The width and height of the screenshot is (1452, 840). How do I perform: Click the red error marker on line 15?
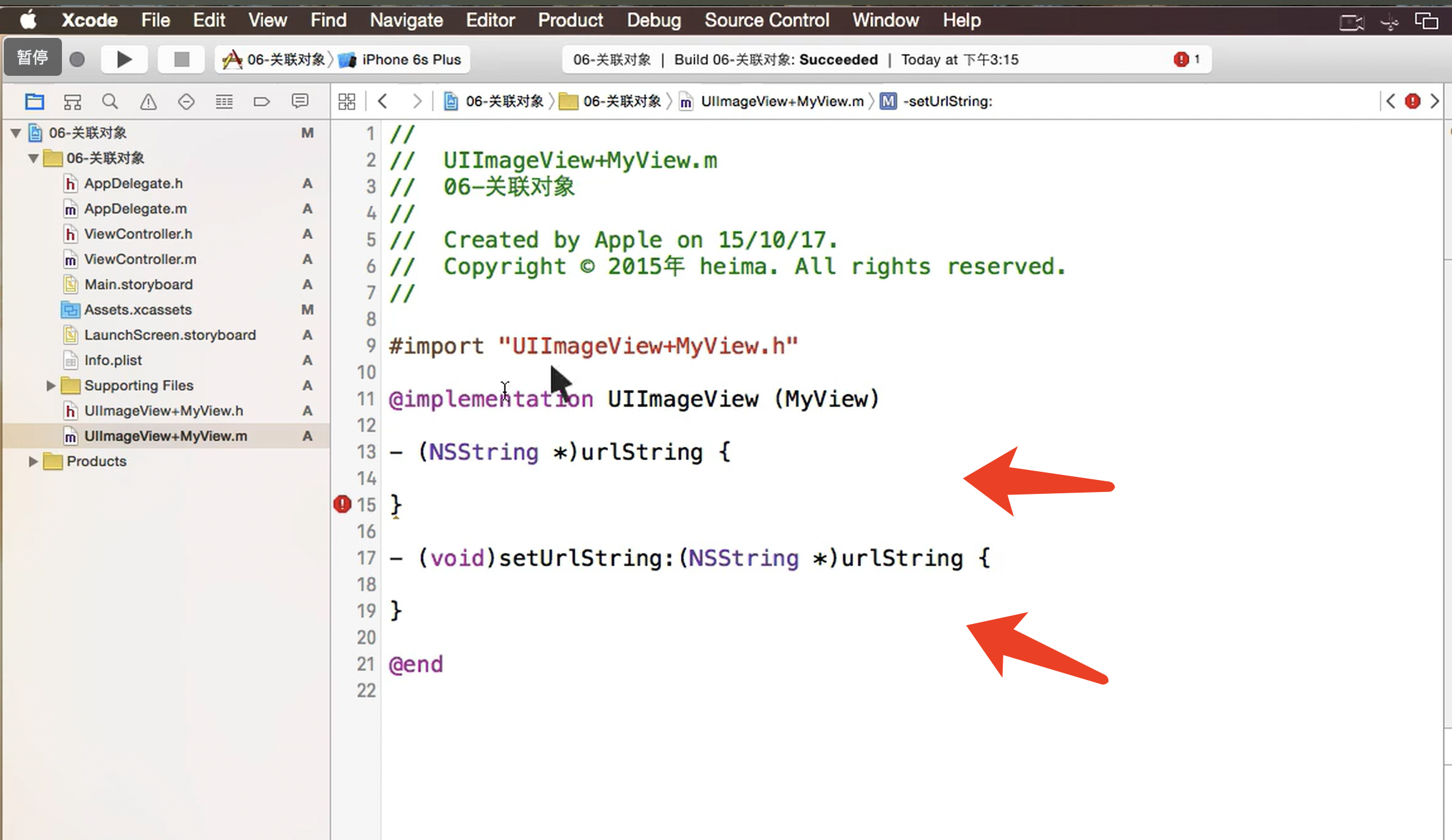pos(342,504)
